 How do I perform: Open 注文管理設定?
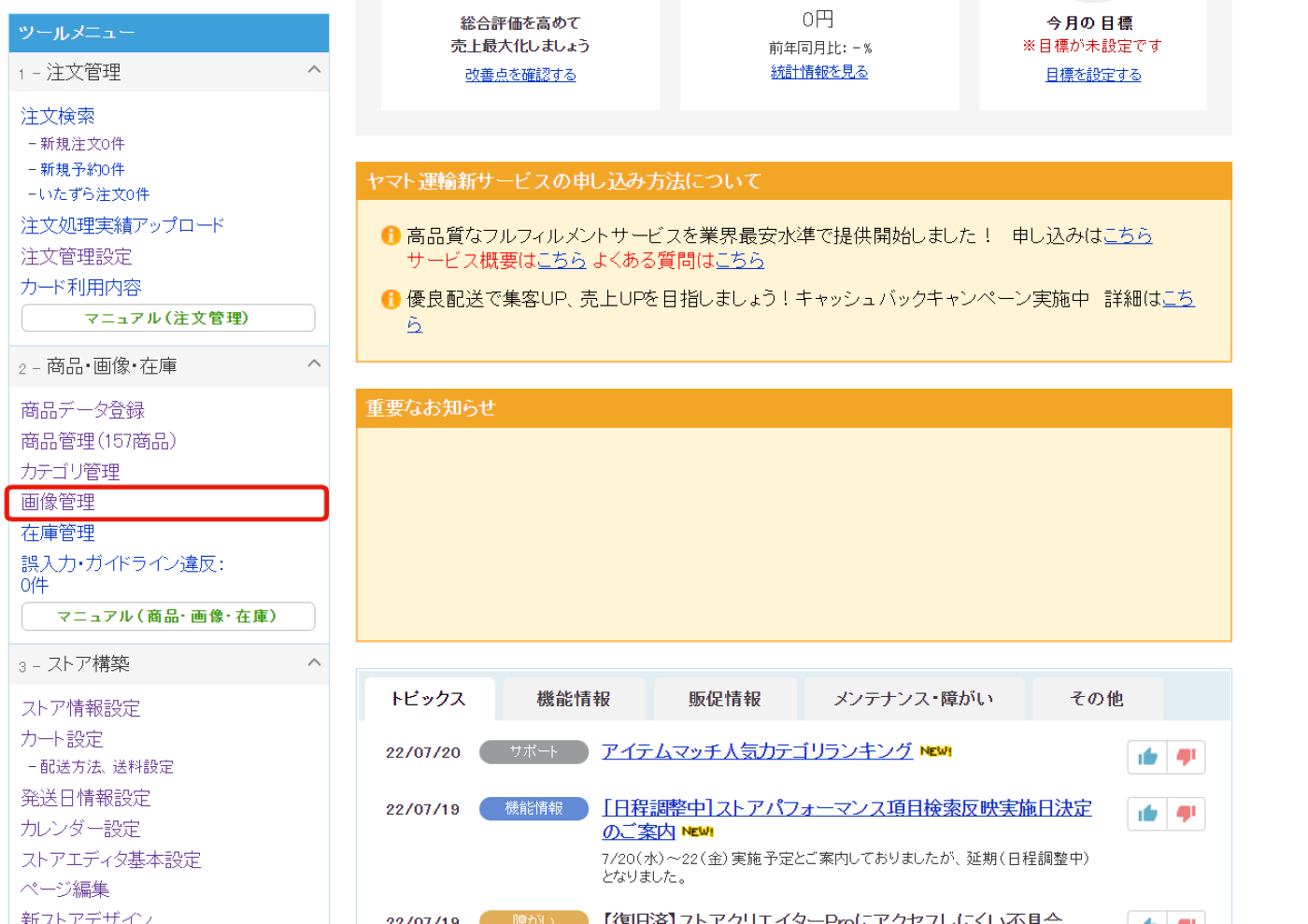pyautogui.click(x=77, y=256)
